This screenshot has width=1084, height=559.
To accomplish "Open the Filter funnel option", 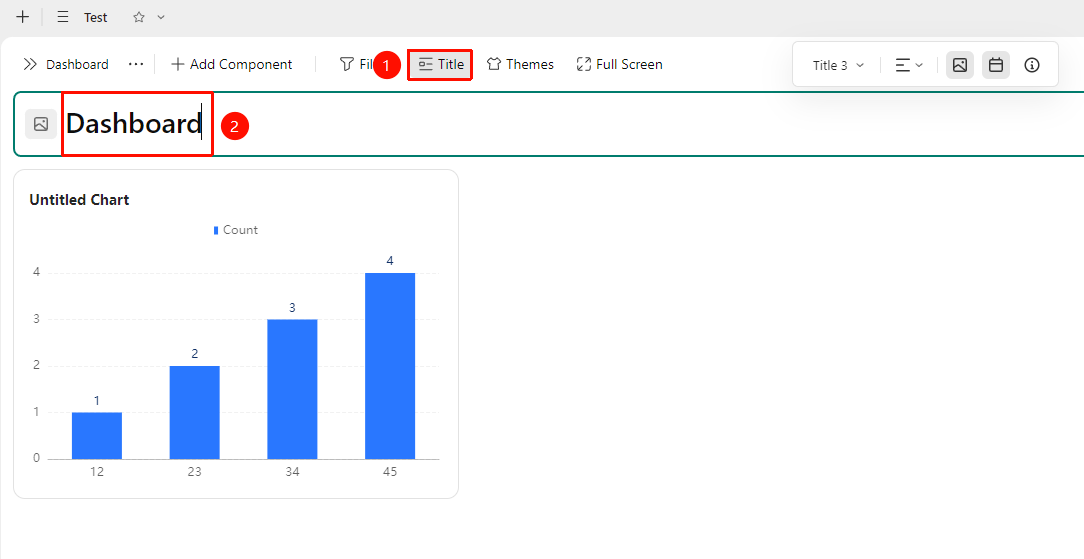I will [357, 64].
